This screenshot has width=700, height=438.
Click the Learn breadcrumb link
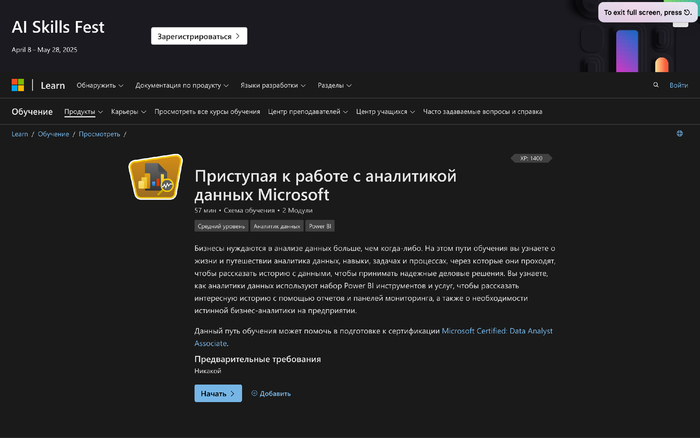(x=20, y=134)
